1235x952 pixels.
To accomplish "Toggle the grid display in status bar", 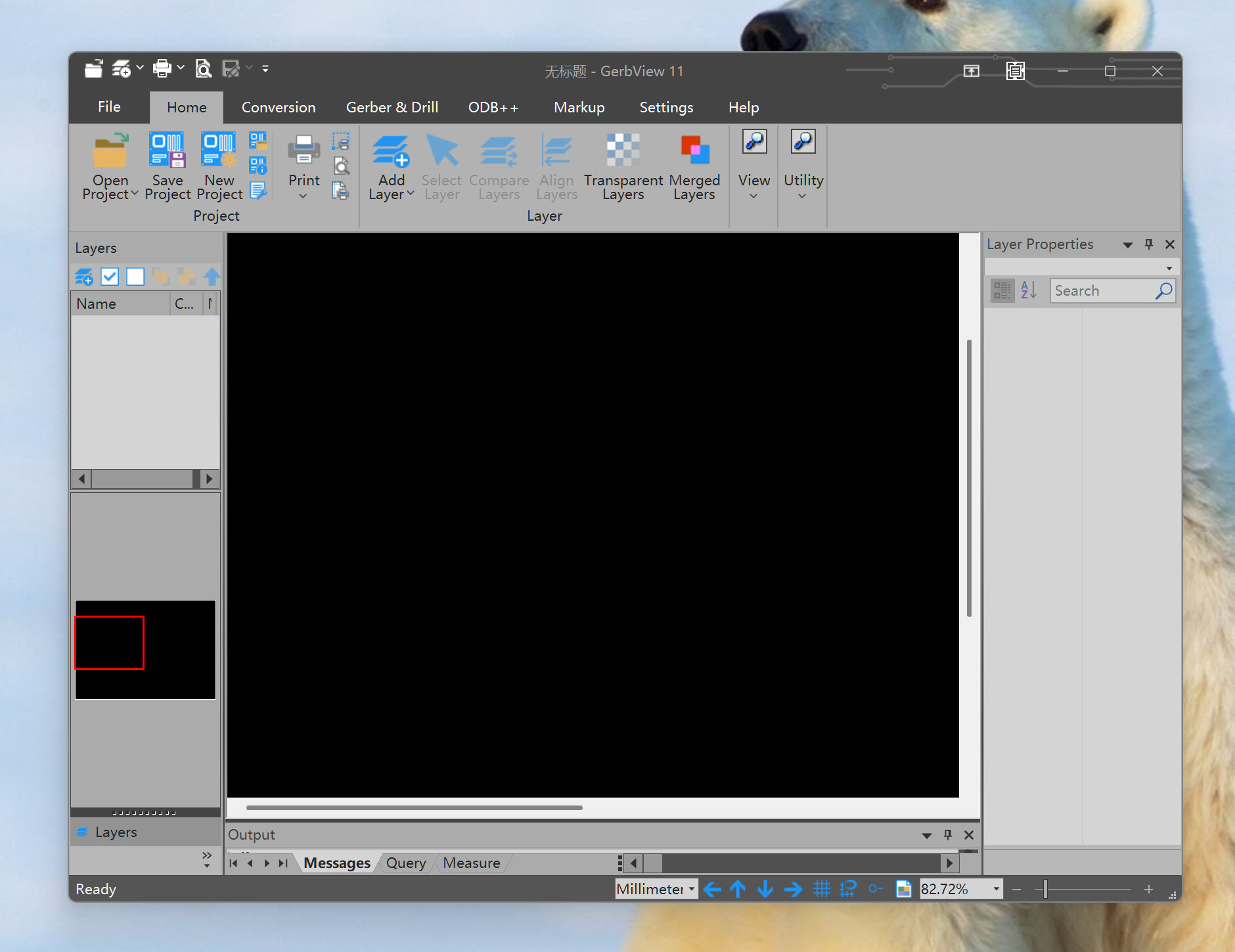I will pos(821,889).
